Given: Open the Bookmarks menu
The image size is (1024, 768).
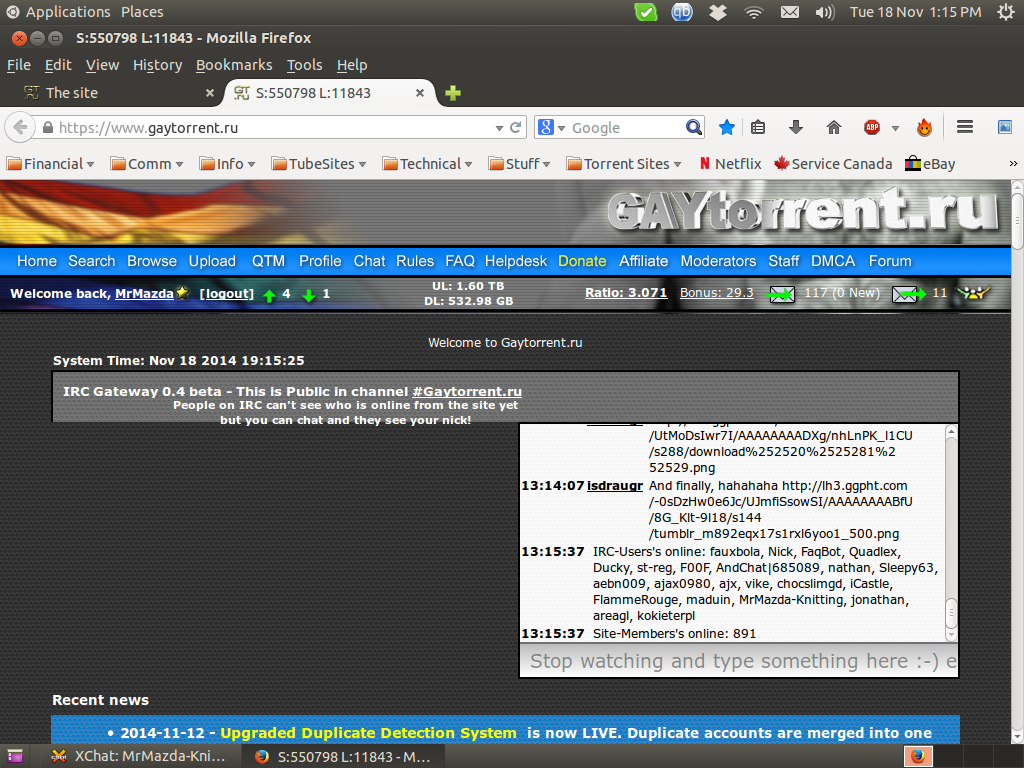Looking at the screenshot, I should point(234,65).
